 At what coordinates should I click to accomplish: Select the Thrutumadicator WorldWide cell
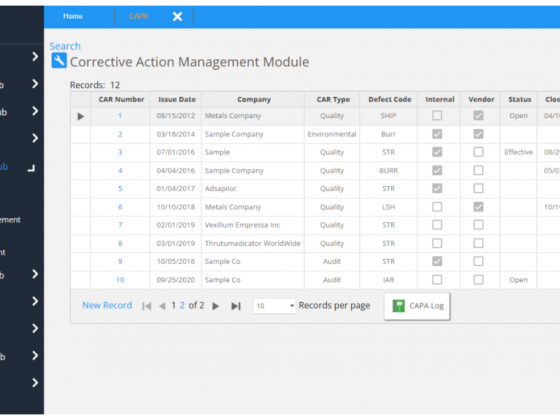pyautogui.click(x=252, y=244)
